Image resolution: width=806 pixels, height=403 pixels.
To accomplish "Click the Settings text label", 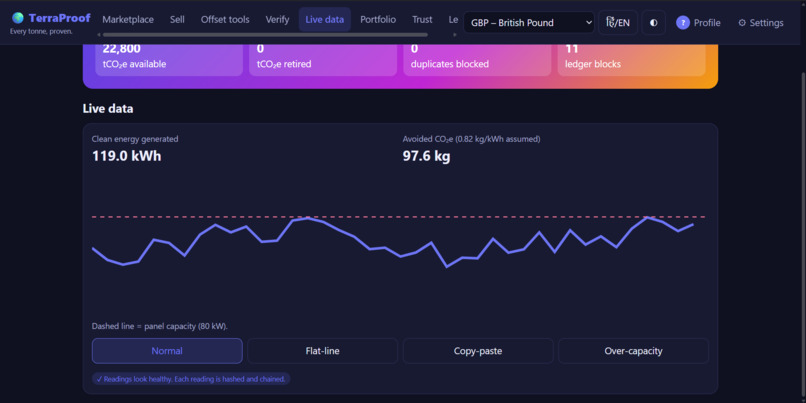I will click(766, 23).
